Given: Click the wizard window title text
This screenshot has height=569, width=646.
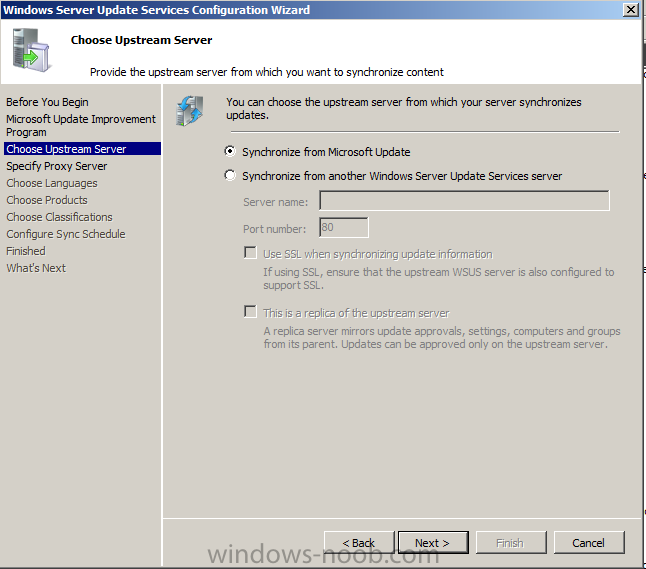Looking at the screenshot, I should coord(157,9).
